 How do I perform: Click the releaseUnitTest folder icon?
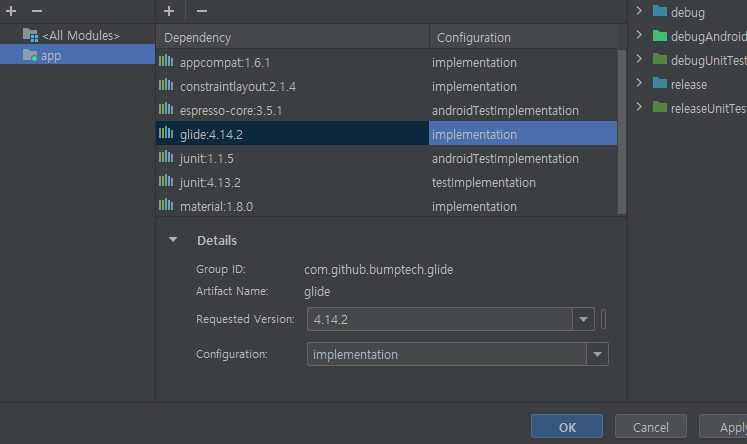[660, 107]
